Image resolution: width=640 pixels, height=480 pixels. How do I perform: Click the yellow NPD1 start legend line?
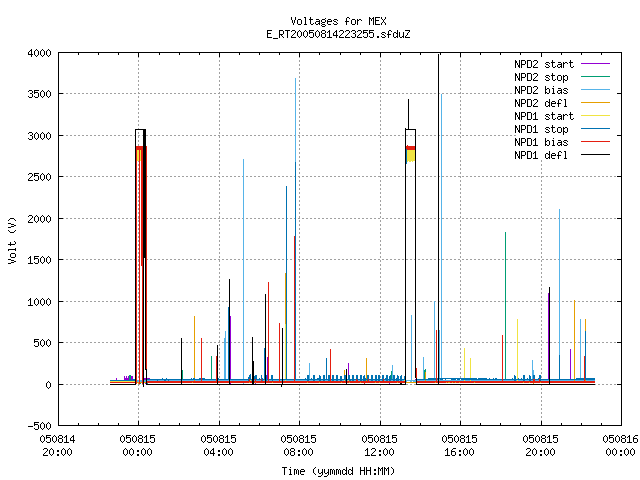(596, 116)
